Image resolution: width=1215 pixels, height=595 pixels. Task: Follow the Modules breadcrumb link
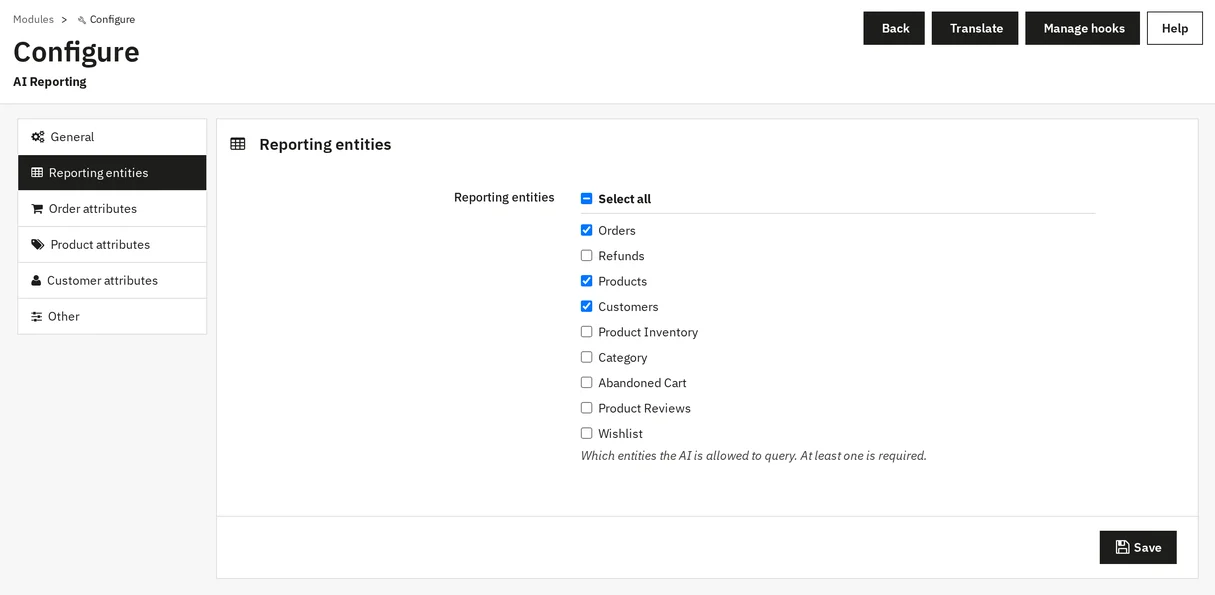[x=33, y=20]
